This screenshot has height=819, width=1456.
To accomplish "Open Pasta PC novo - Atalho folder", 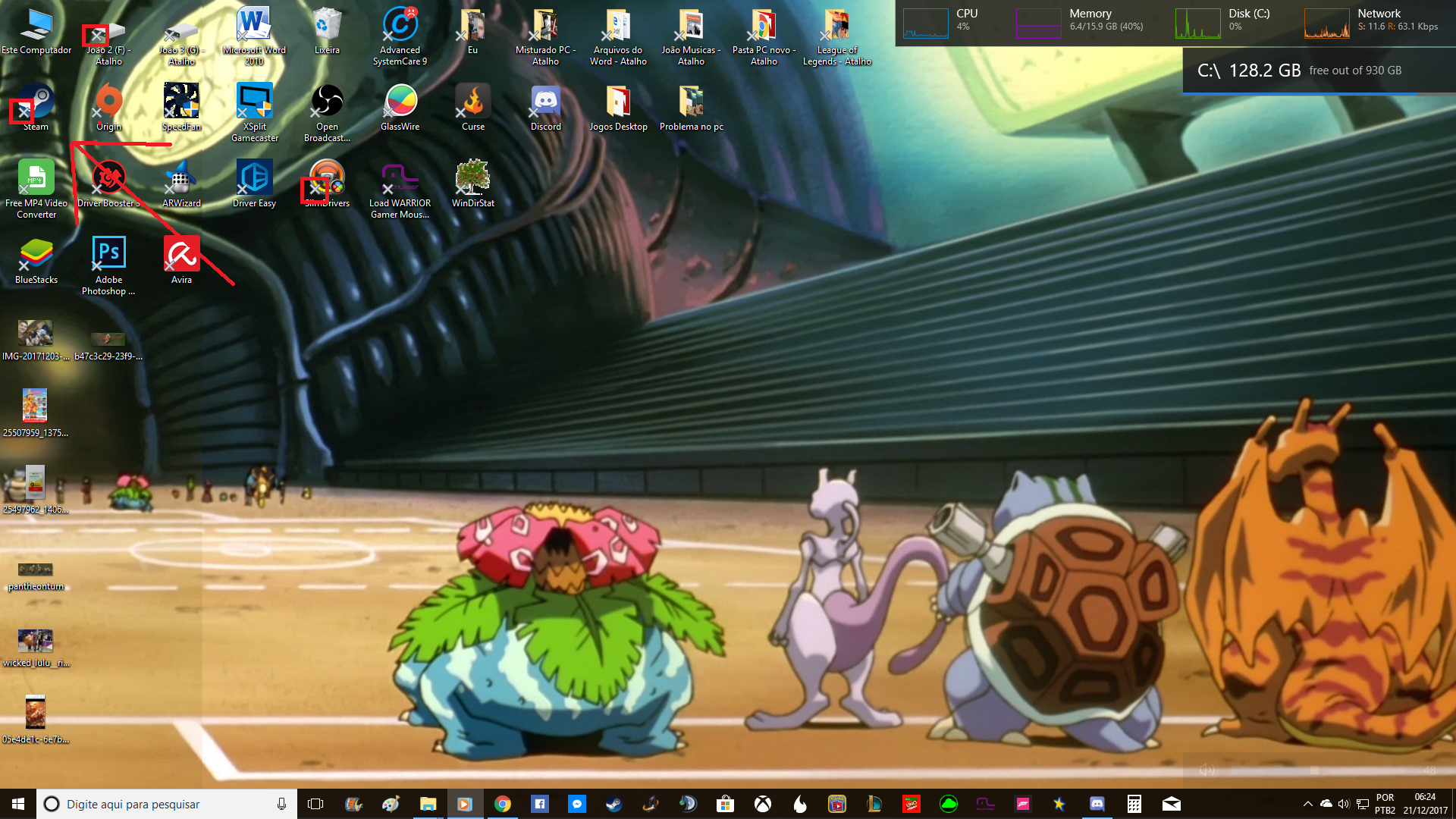I will pyautogui.click(x=764, y=36).
